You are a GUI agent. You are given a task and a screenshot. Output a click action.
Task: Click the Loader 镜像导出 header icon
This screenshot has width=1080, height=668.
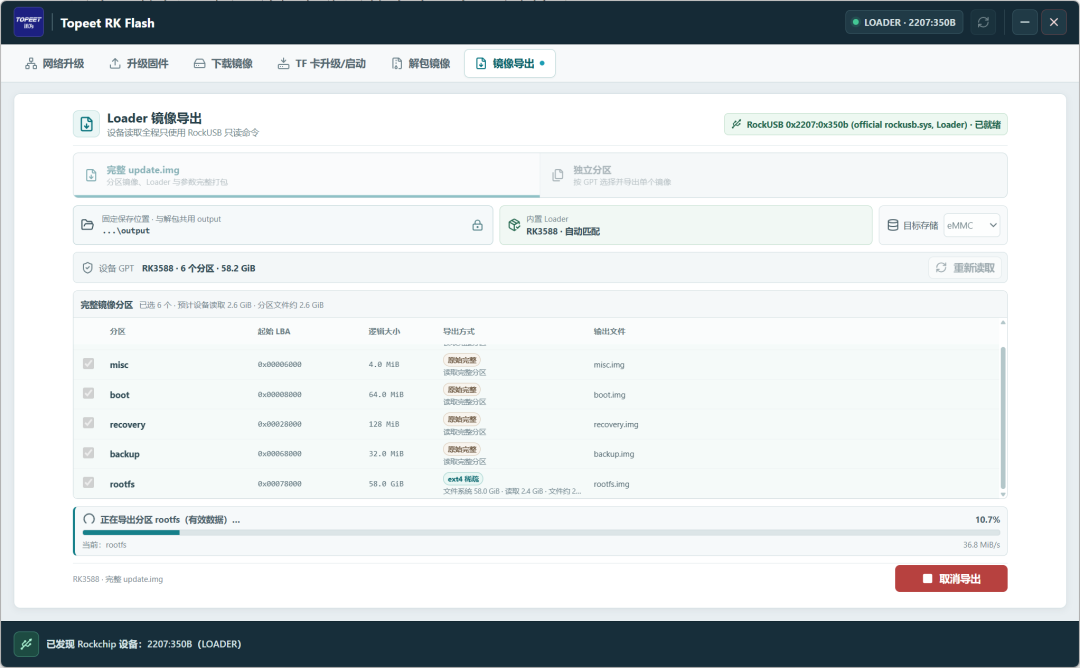tap(87, 124)
